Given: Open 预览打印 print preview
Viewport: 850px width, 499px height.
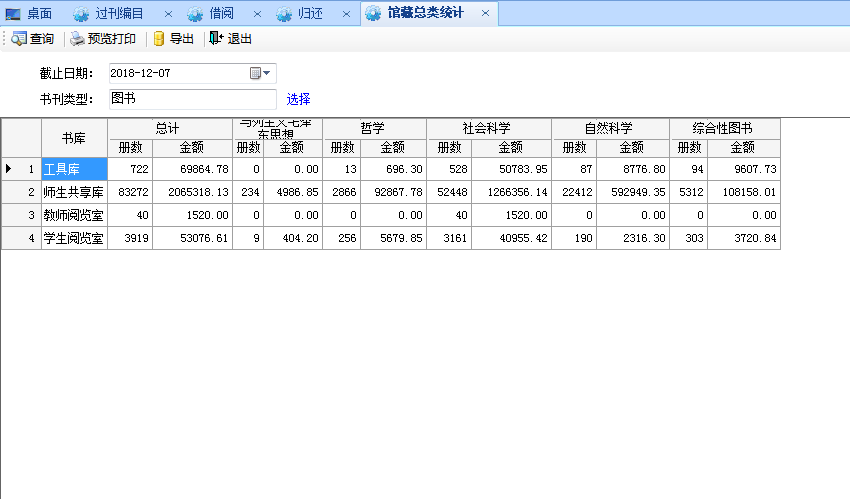Looking at the screenshot, I should [102, 39].
